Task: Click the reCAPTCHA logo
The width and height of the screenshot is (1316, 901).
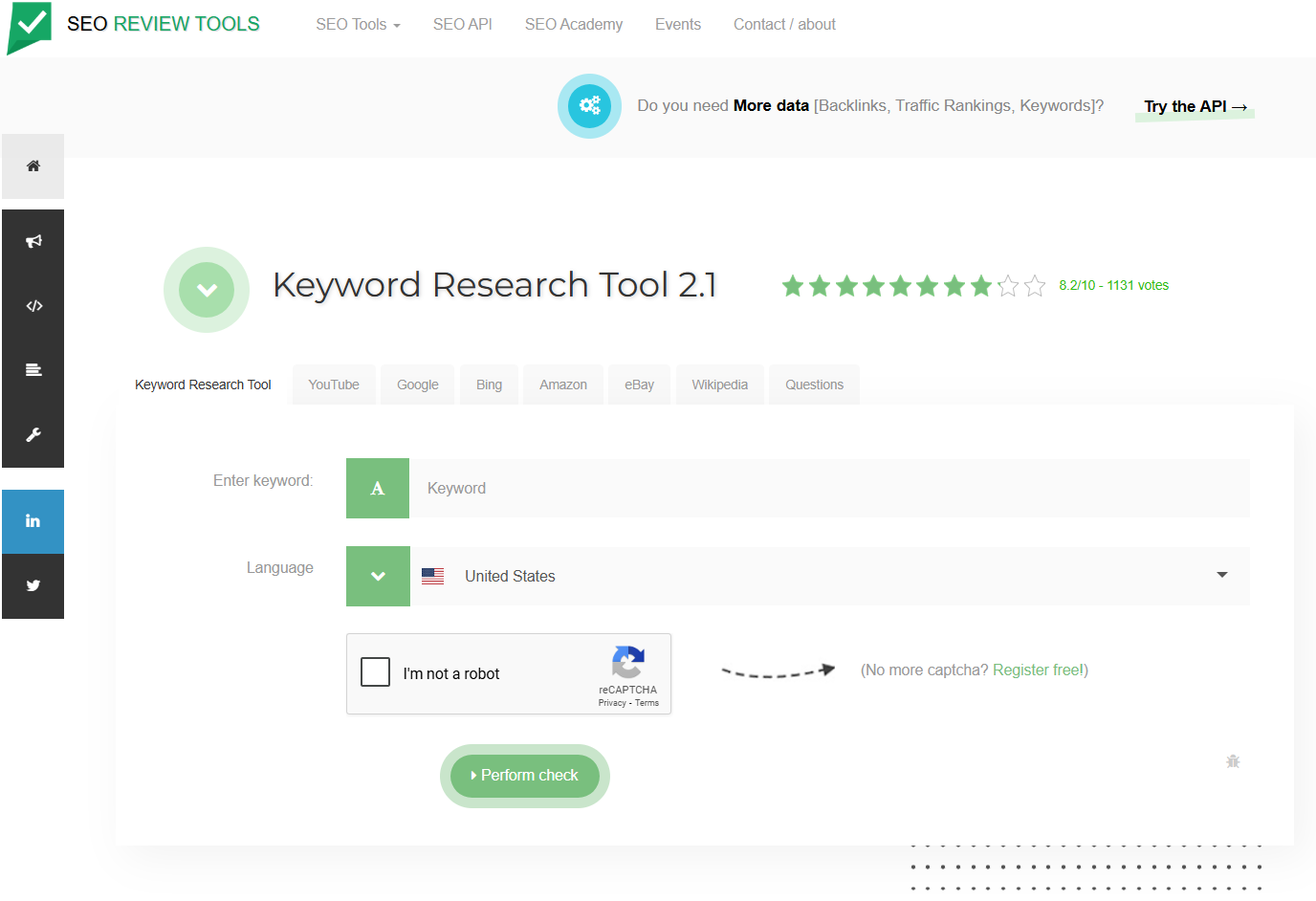Action: pos(627,662)
